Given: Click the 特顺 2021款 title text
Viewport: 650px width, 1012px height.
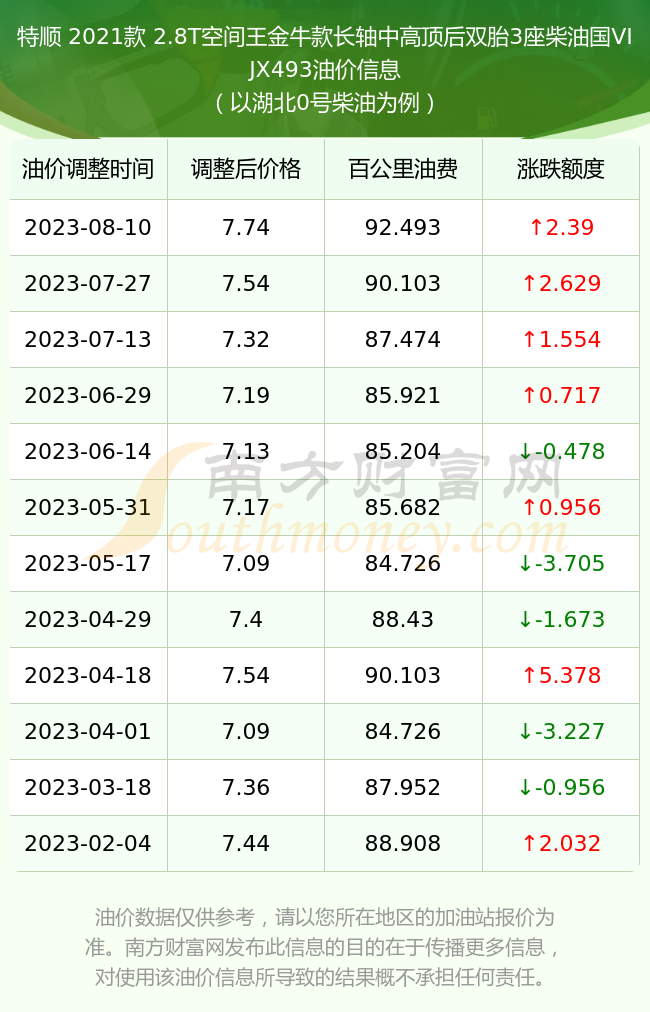Looking at the screenshot, I should coord(81,37).
